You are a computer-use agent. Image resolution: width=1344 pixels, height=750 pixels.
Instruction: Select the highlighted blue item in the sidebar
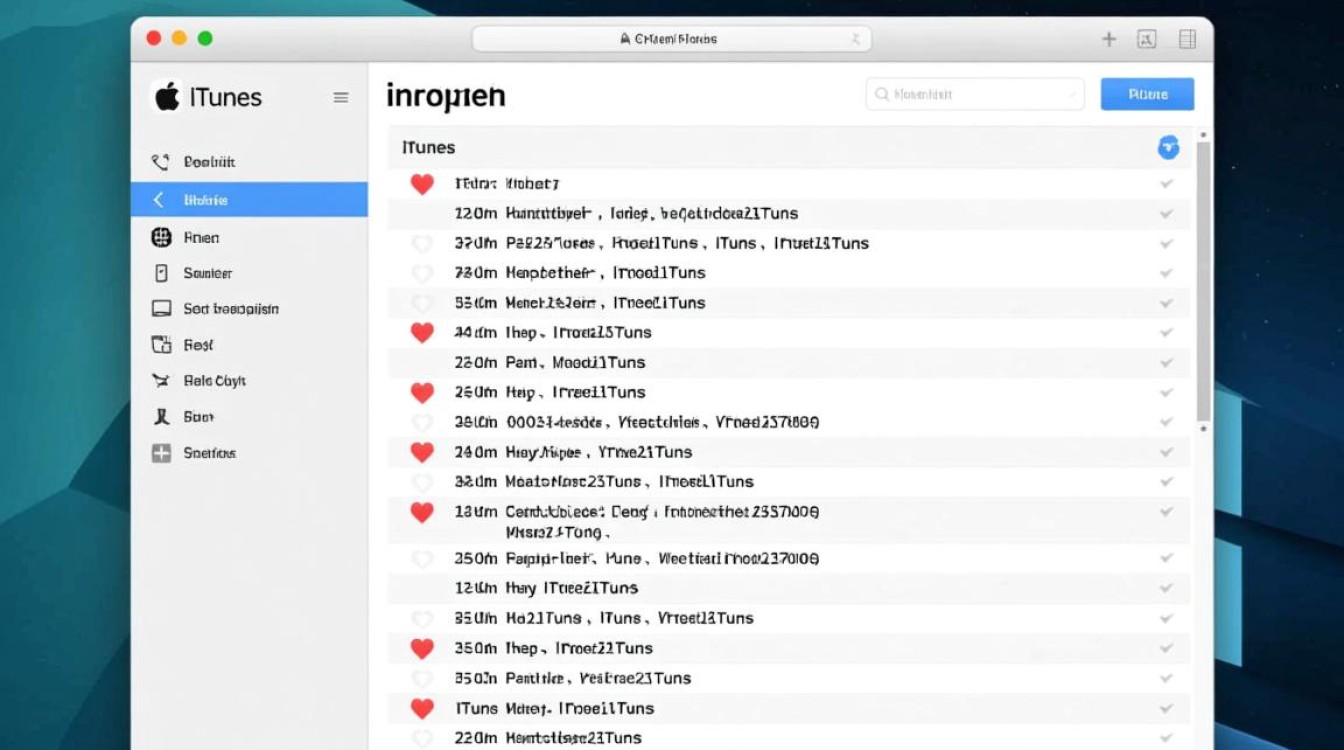pos(249,200)
